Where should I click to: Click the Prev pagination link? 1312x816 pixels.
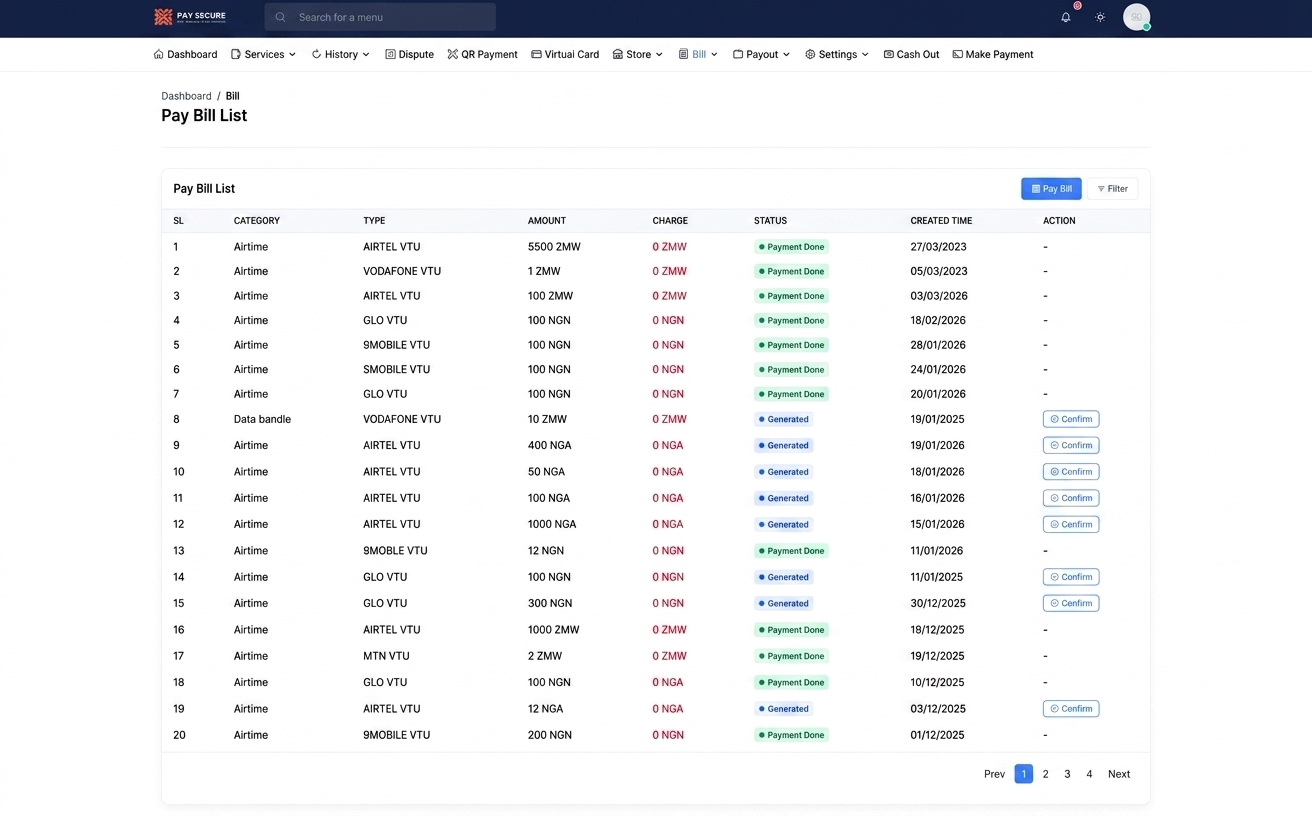coord(994,774)
